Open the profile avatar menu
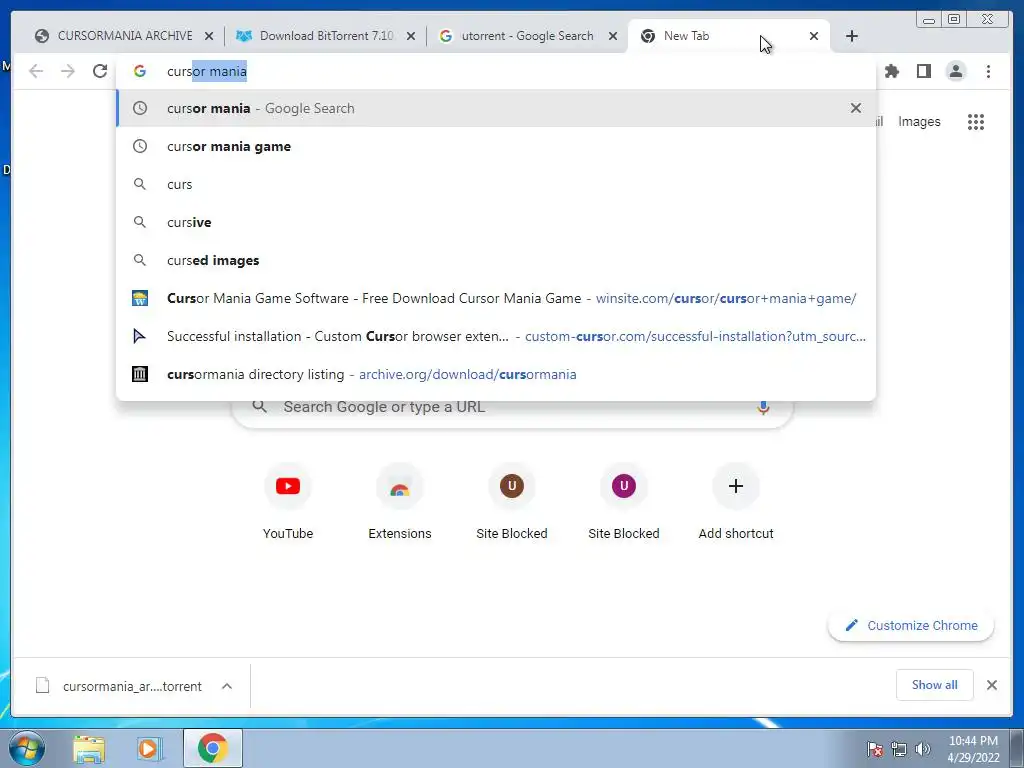 (955, 71)
